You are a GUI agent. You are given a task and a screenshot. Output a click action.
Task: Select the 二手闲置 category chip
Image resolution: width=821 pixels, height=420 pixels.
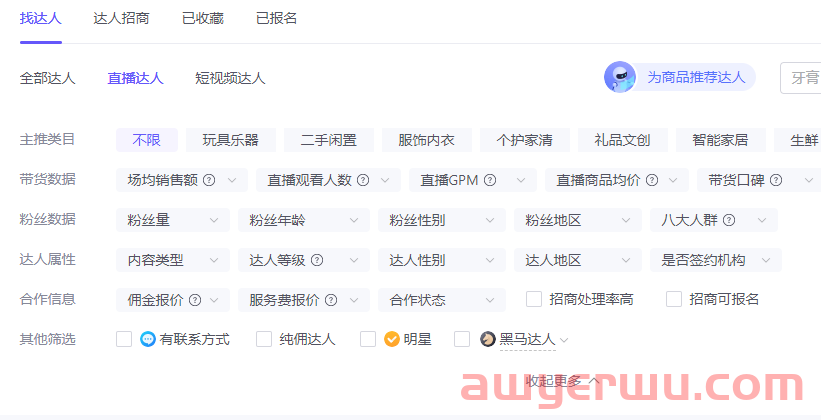click(329, 140)
